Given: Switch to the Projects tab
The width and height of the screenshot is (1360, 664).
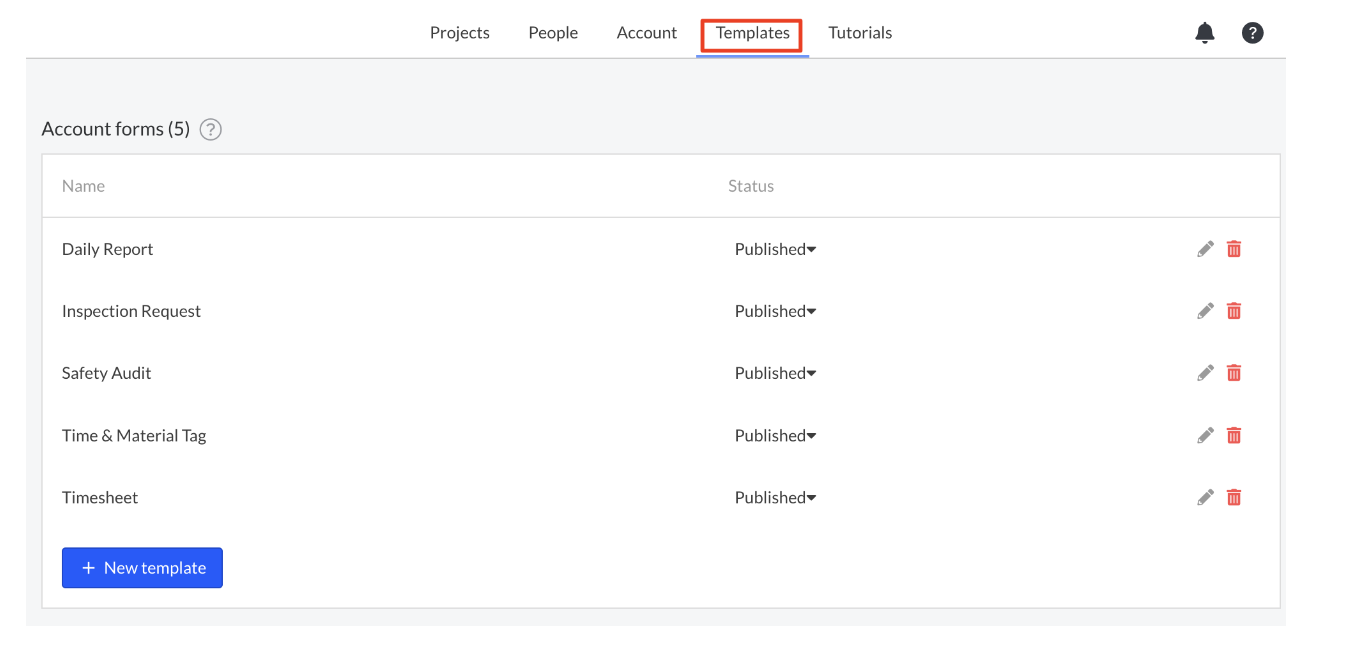Looking at the screenshot, I should pos(459,32).
